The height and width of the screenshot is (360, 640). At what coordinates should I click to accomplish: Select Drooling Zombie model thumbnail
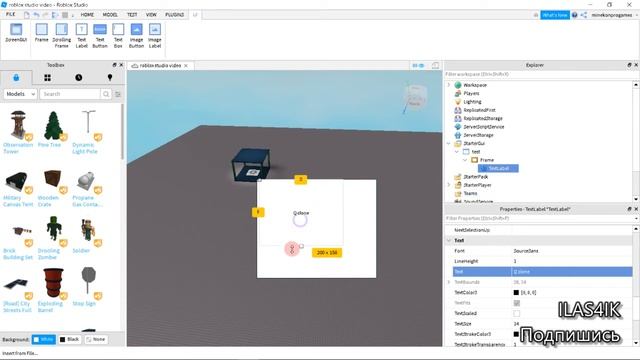53,229
